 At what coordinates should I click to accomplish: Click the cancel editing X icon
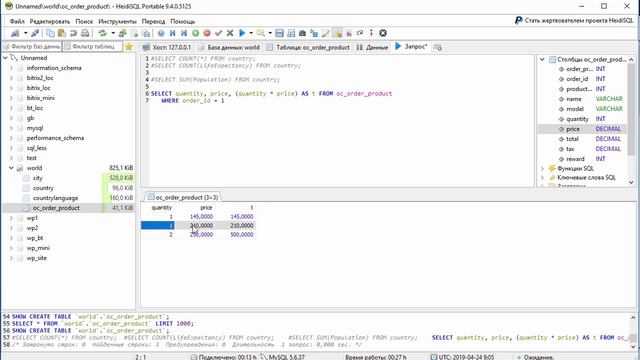tap(230, 33)
